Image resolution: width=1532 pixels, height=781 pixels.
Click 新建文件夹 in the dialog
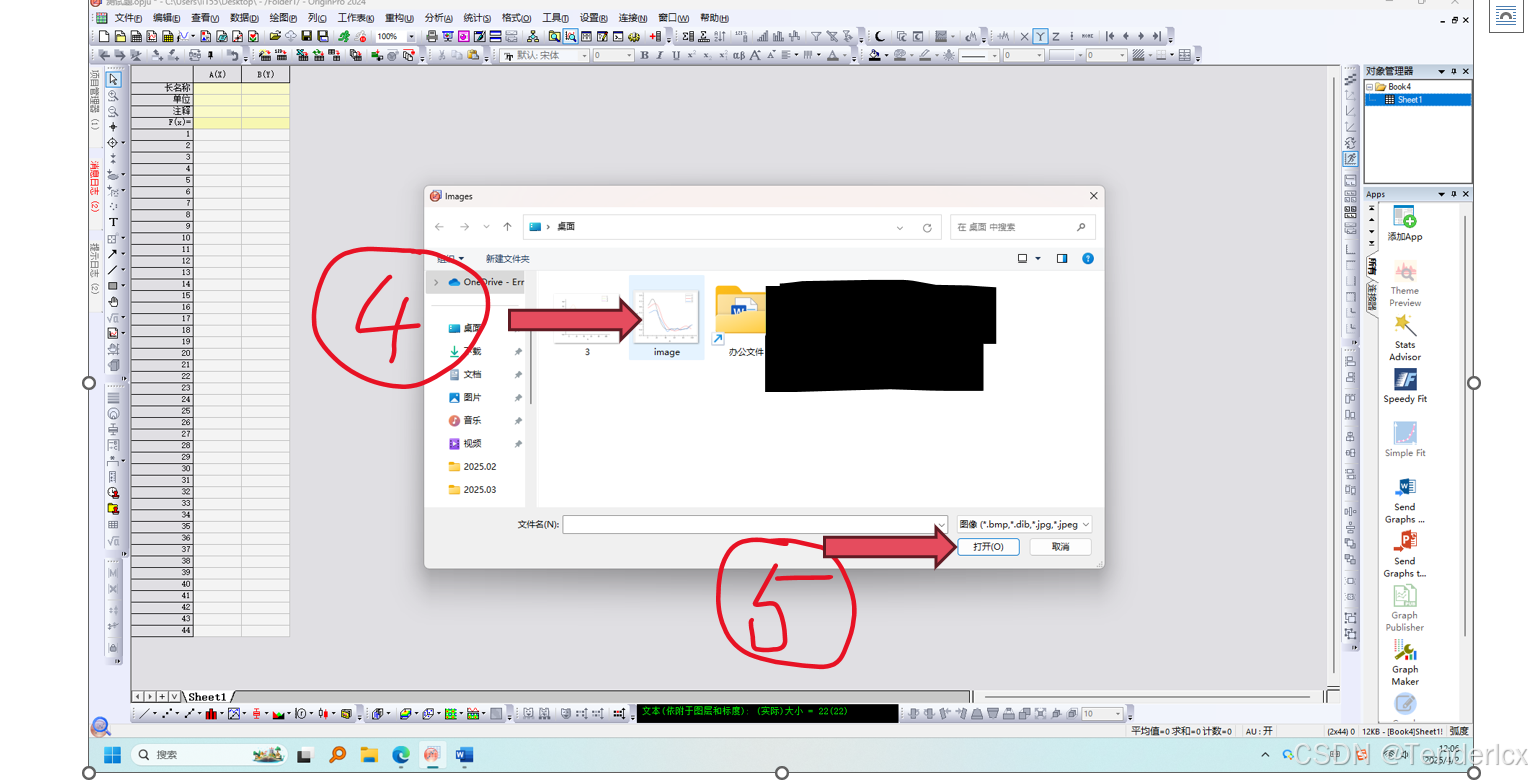pyautogui.click(x=507, y=259)
